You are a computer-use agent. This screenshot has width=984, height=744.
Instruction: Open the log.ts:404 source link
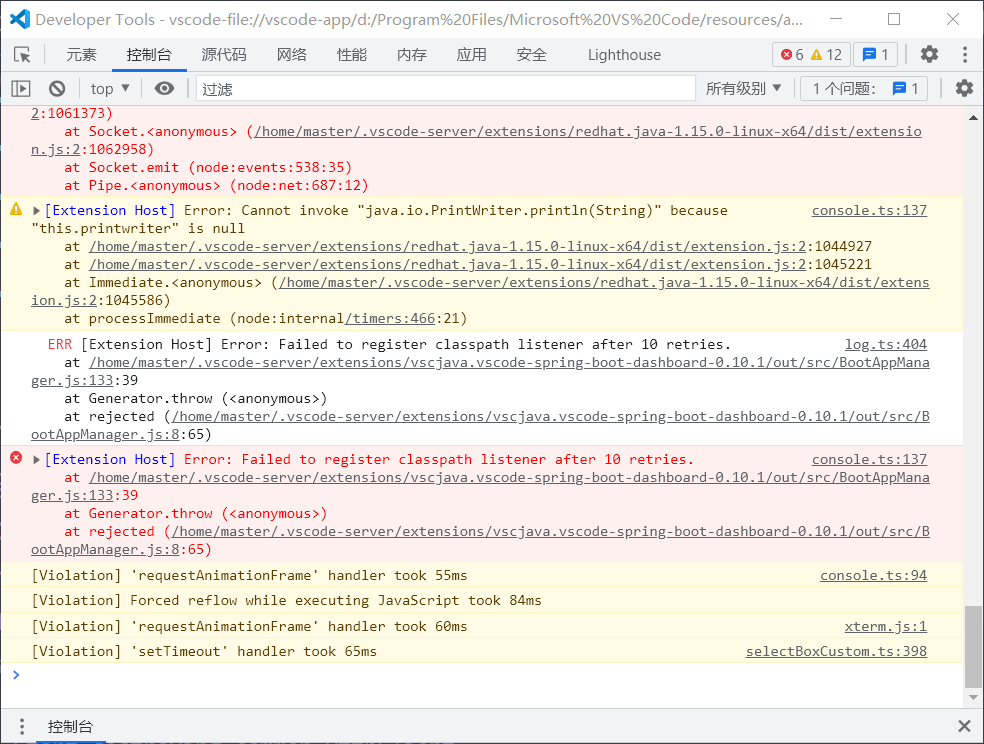tap(886, 343)
